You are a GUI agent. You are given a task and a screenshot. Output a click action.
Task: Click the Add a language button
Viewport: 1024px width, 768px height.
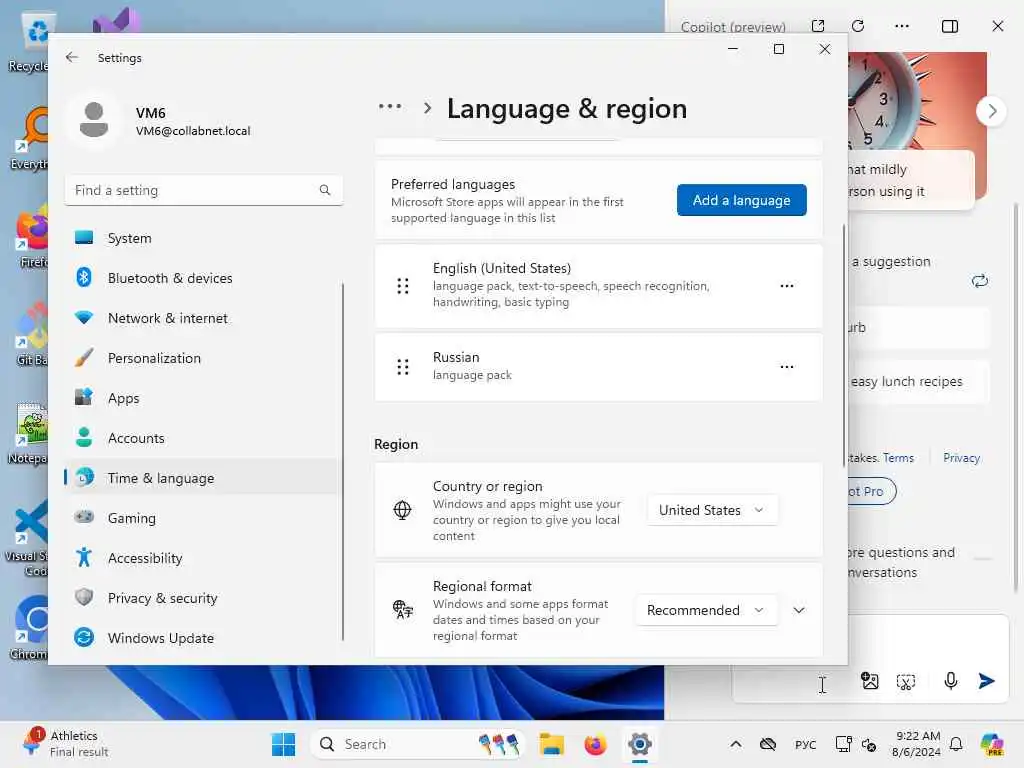pyautogui.click(x=741, y=200)
